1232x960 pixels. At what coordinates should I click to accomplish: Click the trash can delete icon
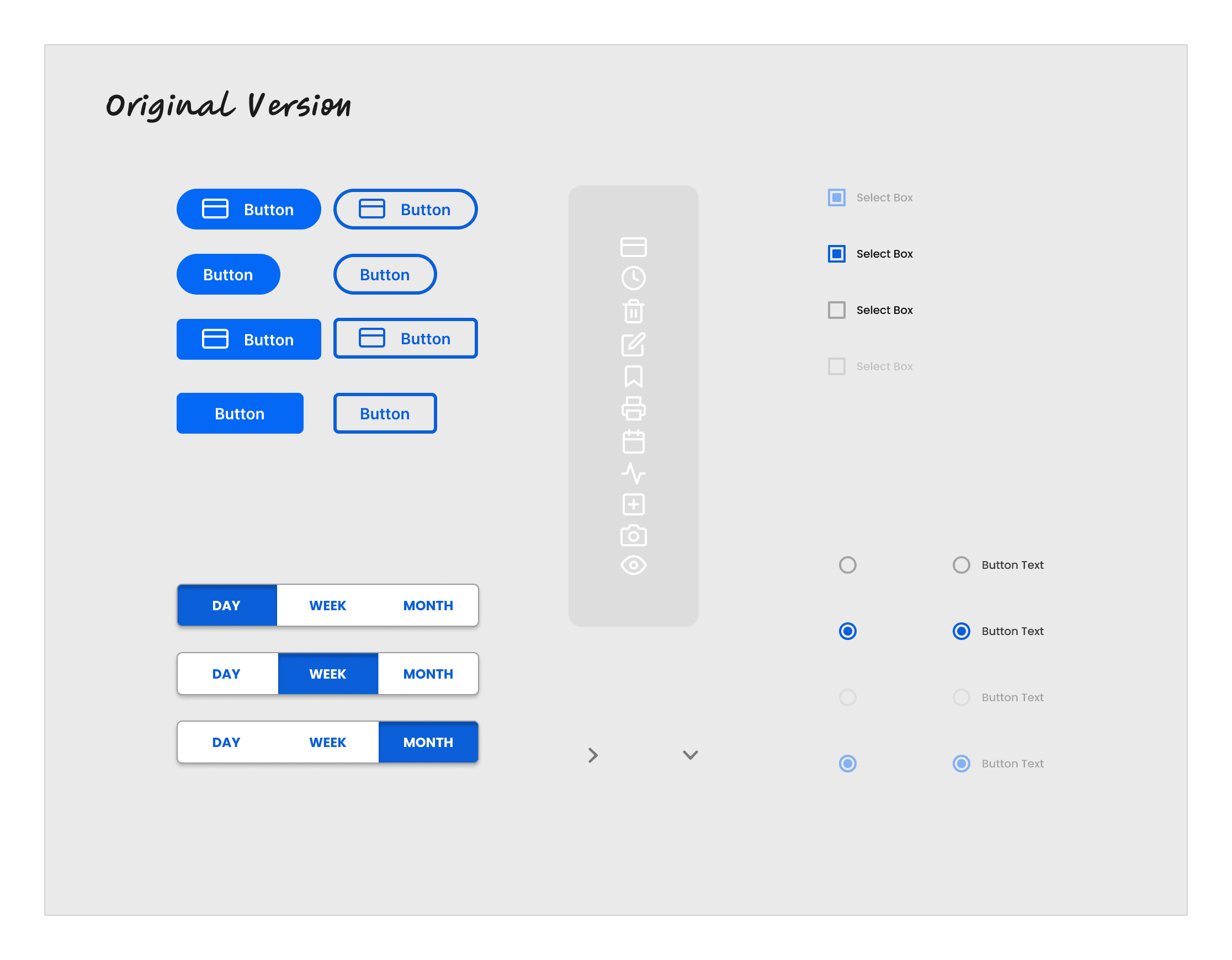tap(633, 311)
